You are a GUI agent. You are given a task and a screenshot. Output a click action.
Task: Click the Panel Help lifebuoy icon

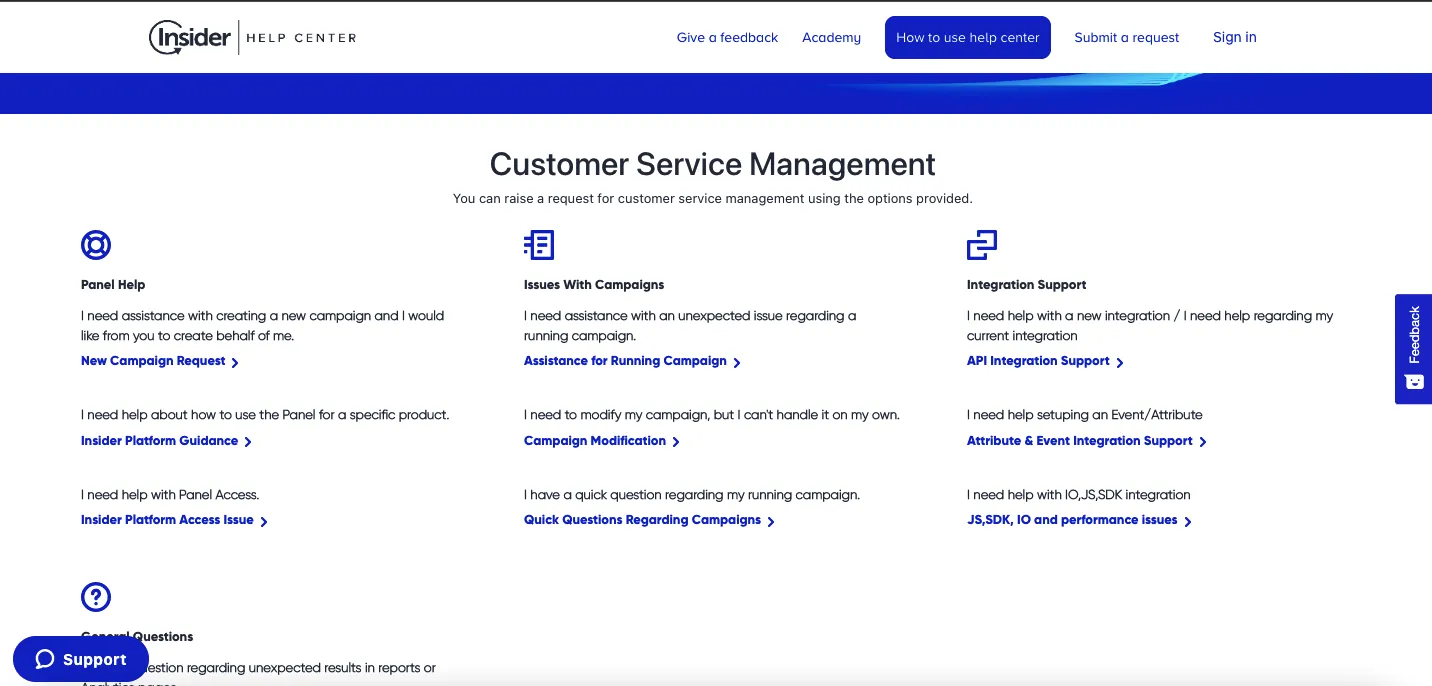coord(96,244)
